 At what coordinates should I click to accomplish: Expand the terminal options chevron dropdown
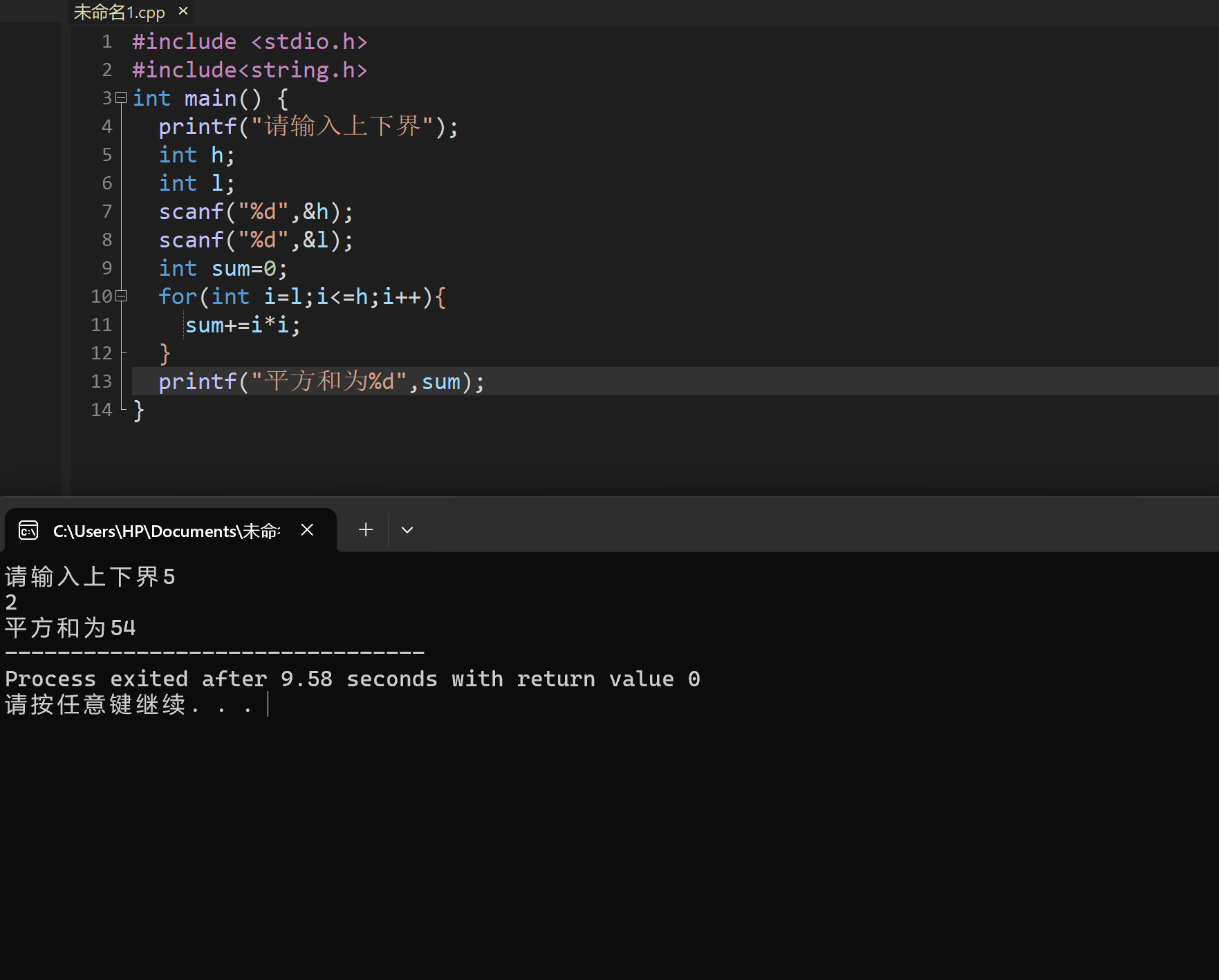click(x=407, y=529)
